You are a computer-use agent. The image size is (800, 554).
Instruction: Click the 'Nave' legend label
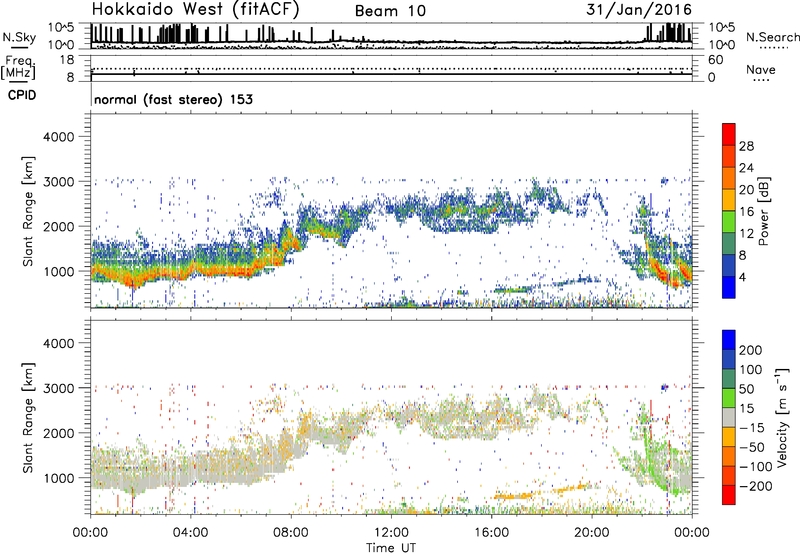pos(761,69)
